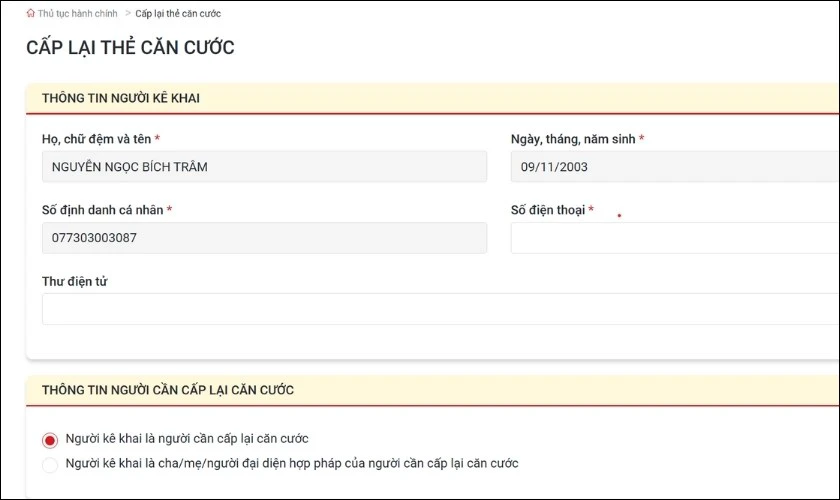Viewport: 840px width, 500px height.
Task: Click the 'CẤP LẠI THẺ CĂN CƯỚC' page title
Action: tap(130, 48)
